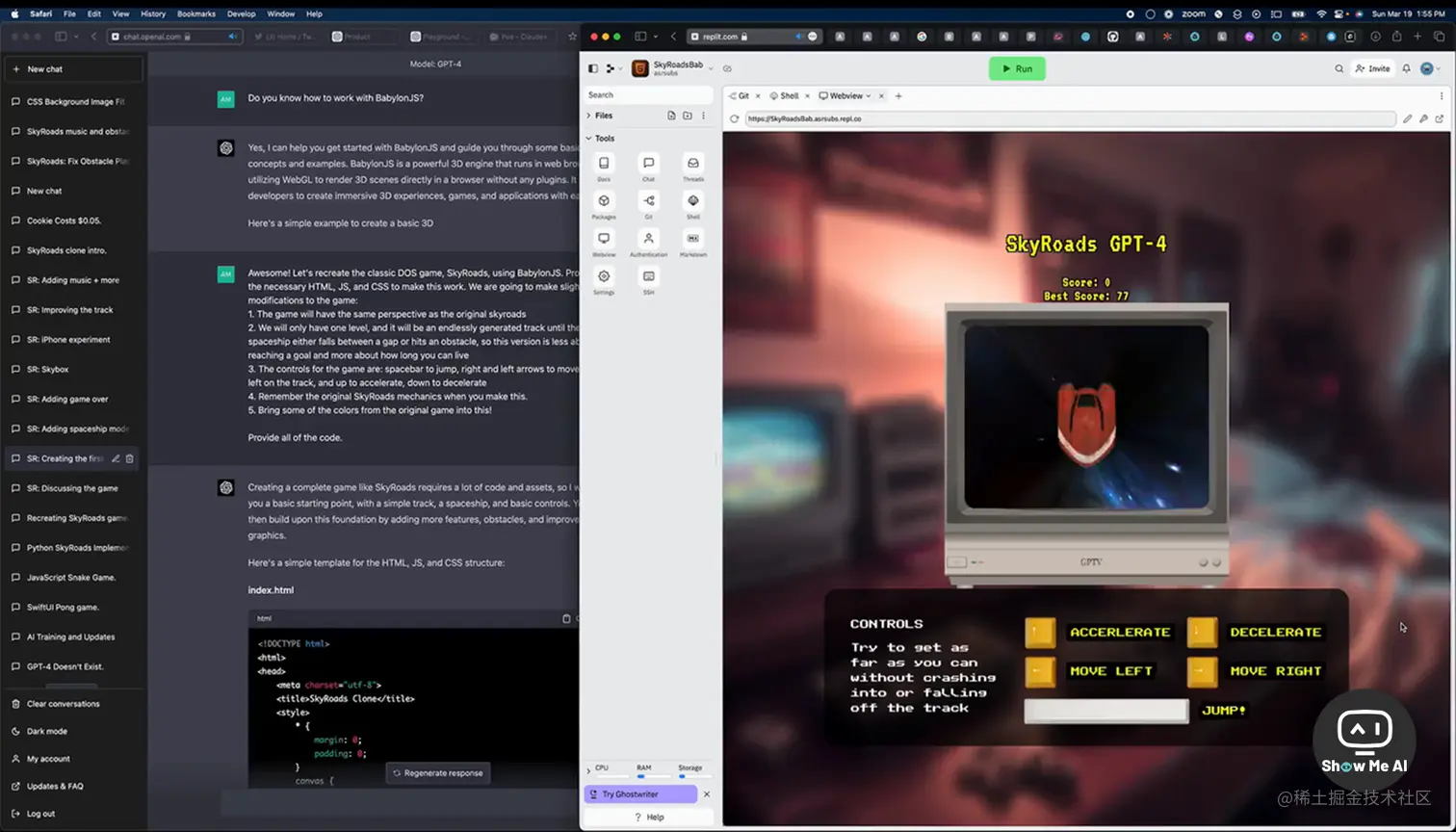Click the new file icon in Files
This screenshot has height=832, width=1456.
point(671,116)
